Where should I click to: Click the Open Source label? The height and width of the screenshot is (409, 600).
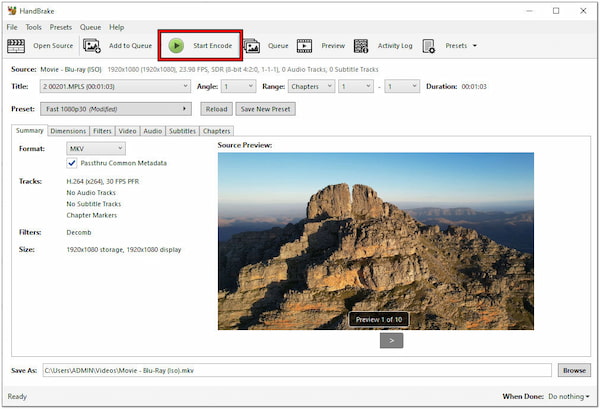(53, 46)
